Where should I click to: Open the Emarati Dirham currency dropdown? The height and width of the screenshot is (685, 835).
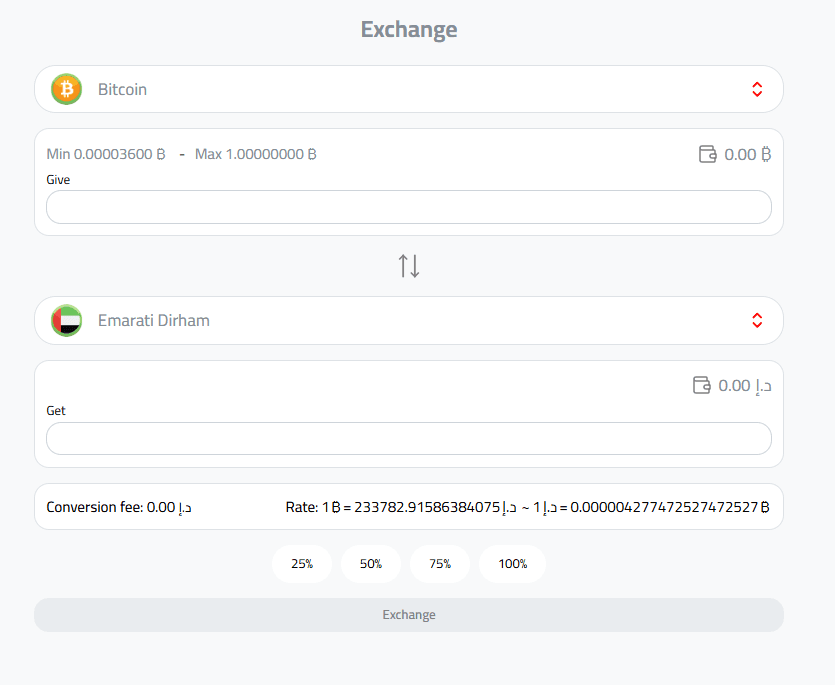408,320
